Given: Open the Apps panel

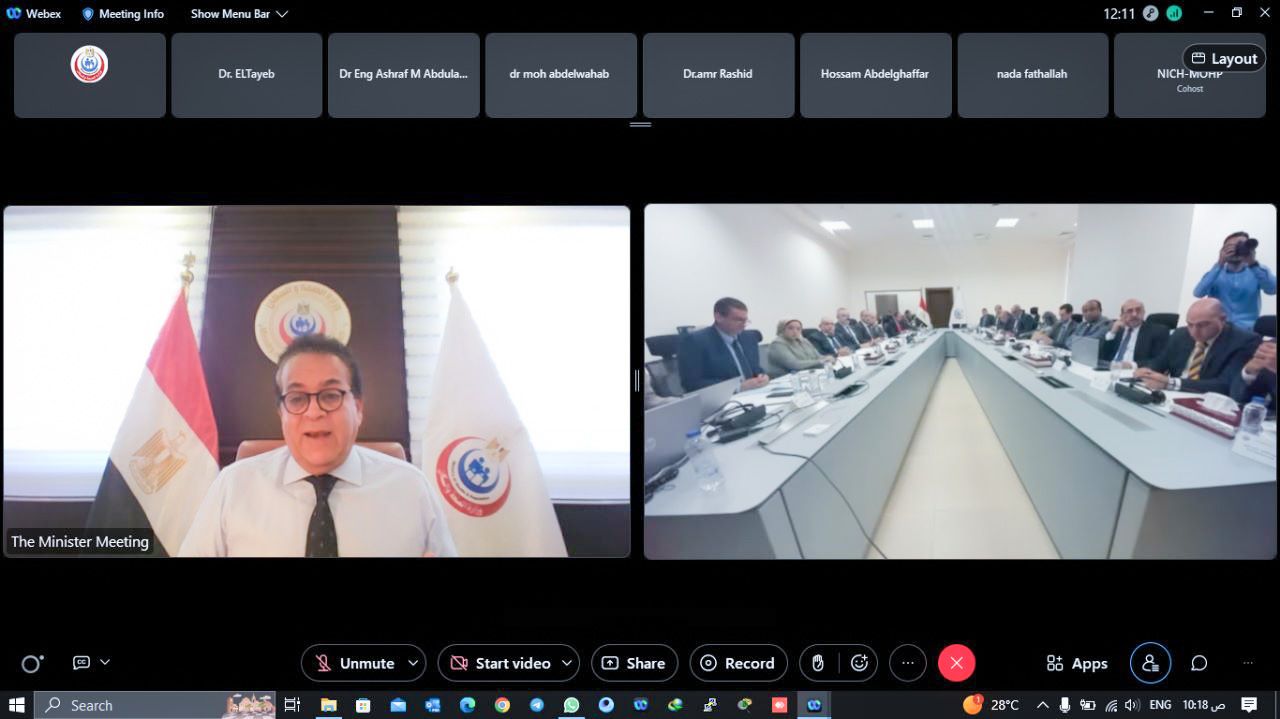Looking at the screenshot, I should tap(1077, 663).
